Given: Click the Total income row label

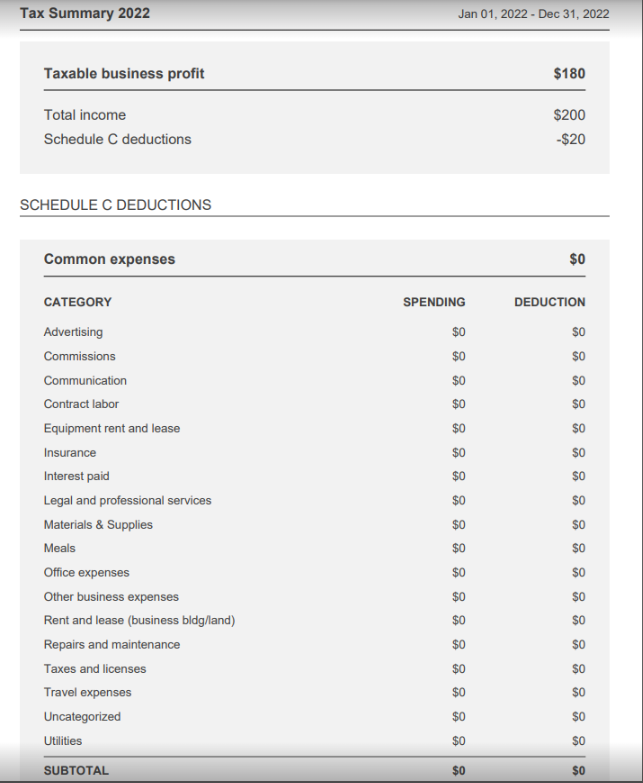Looking at the screenshot, I should point(85,115).
